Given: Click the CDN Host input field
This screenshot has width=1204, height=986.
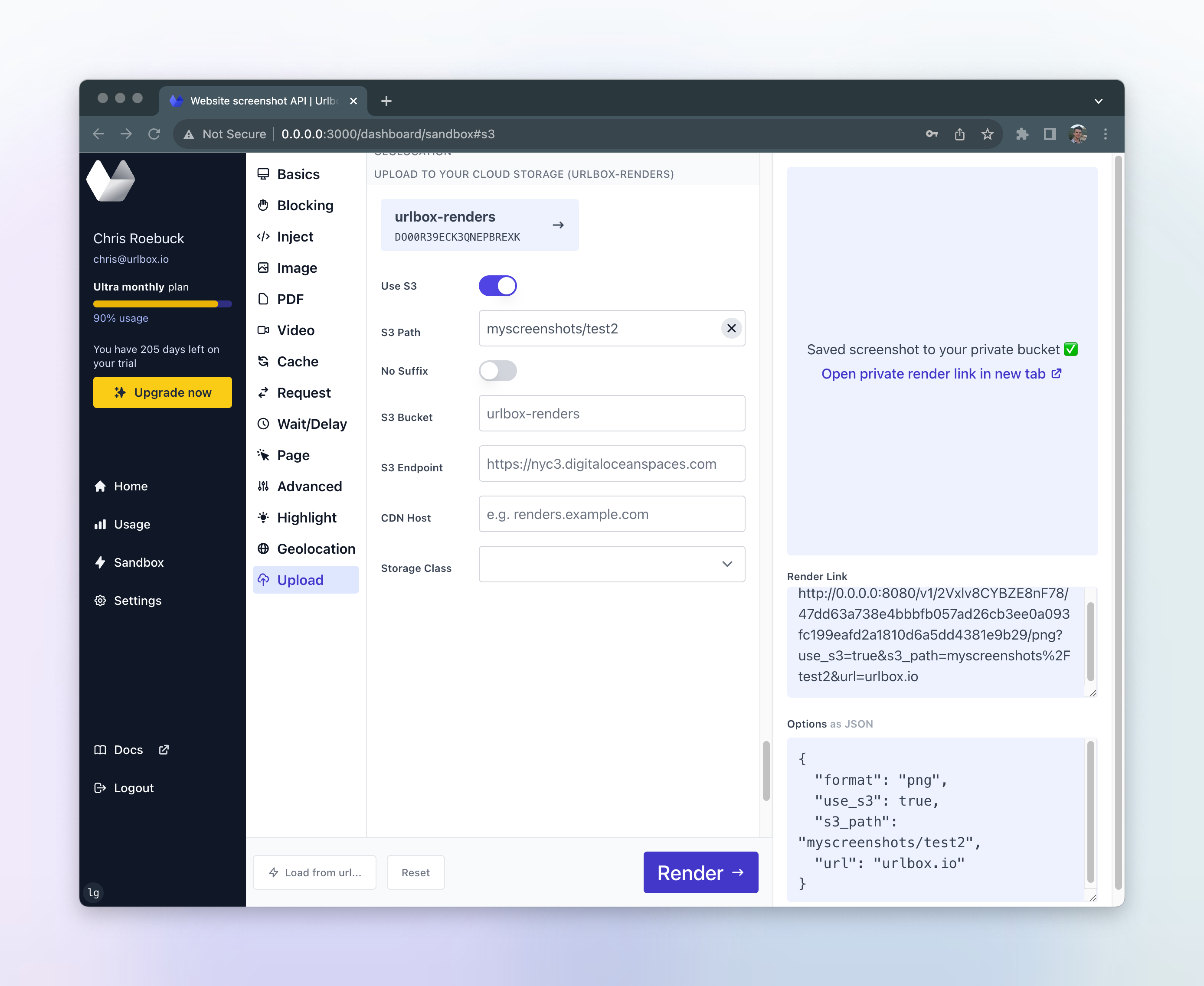Looking at the screenshot, I should coord(612,514).
